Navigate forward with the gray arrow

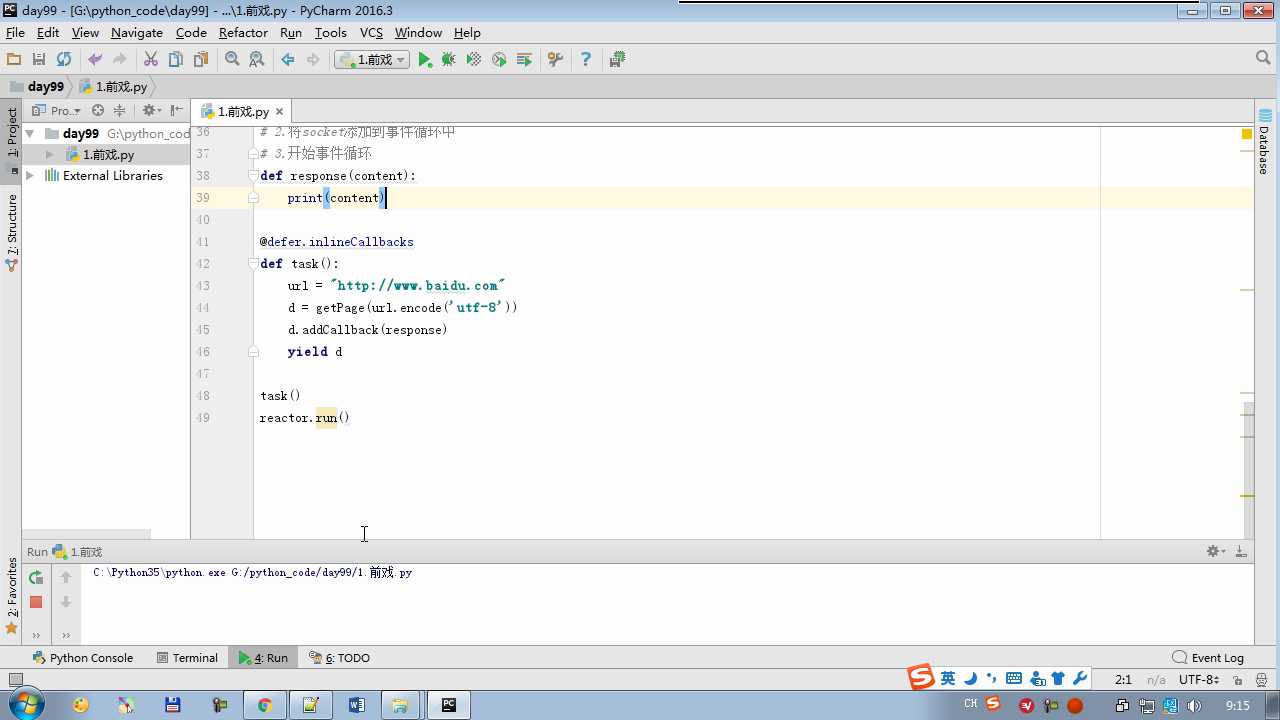313,60
